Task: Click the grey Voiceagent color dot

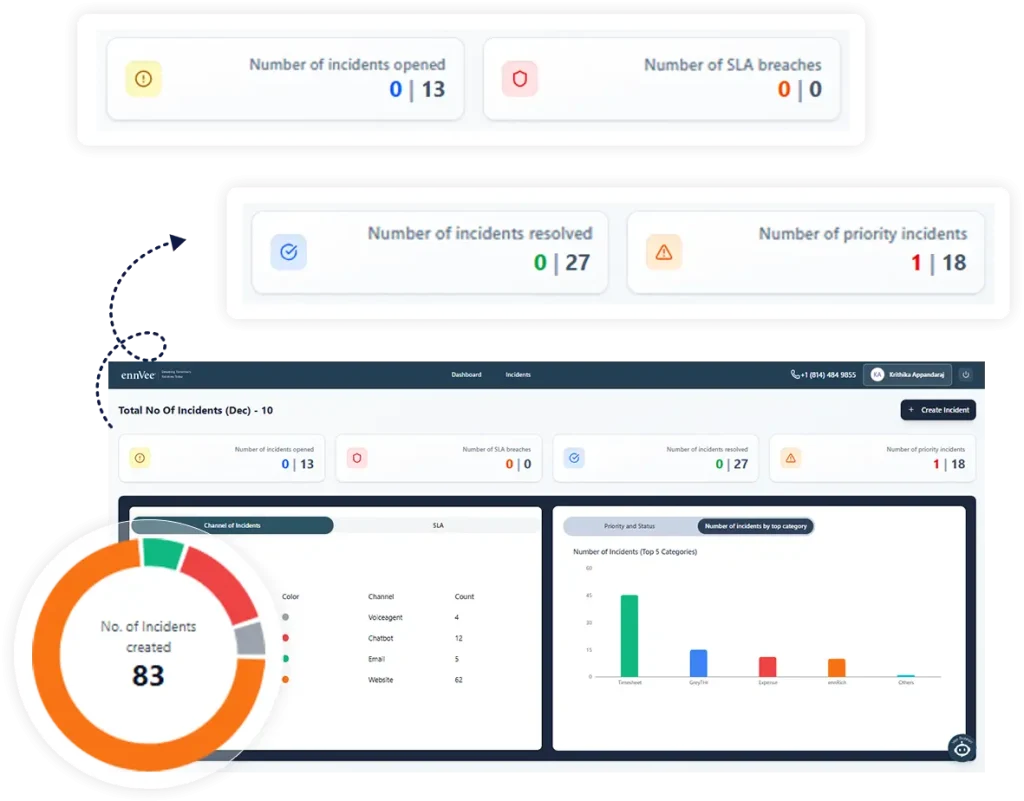Action: pyautogui.click(x=285, y=617)
